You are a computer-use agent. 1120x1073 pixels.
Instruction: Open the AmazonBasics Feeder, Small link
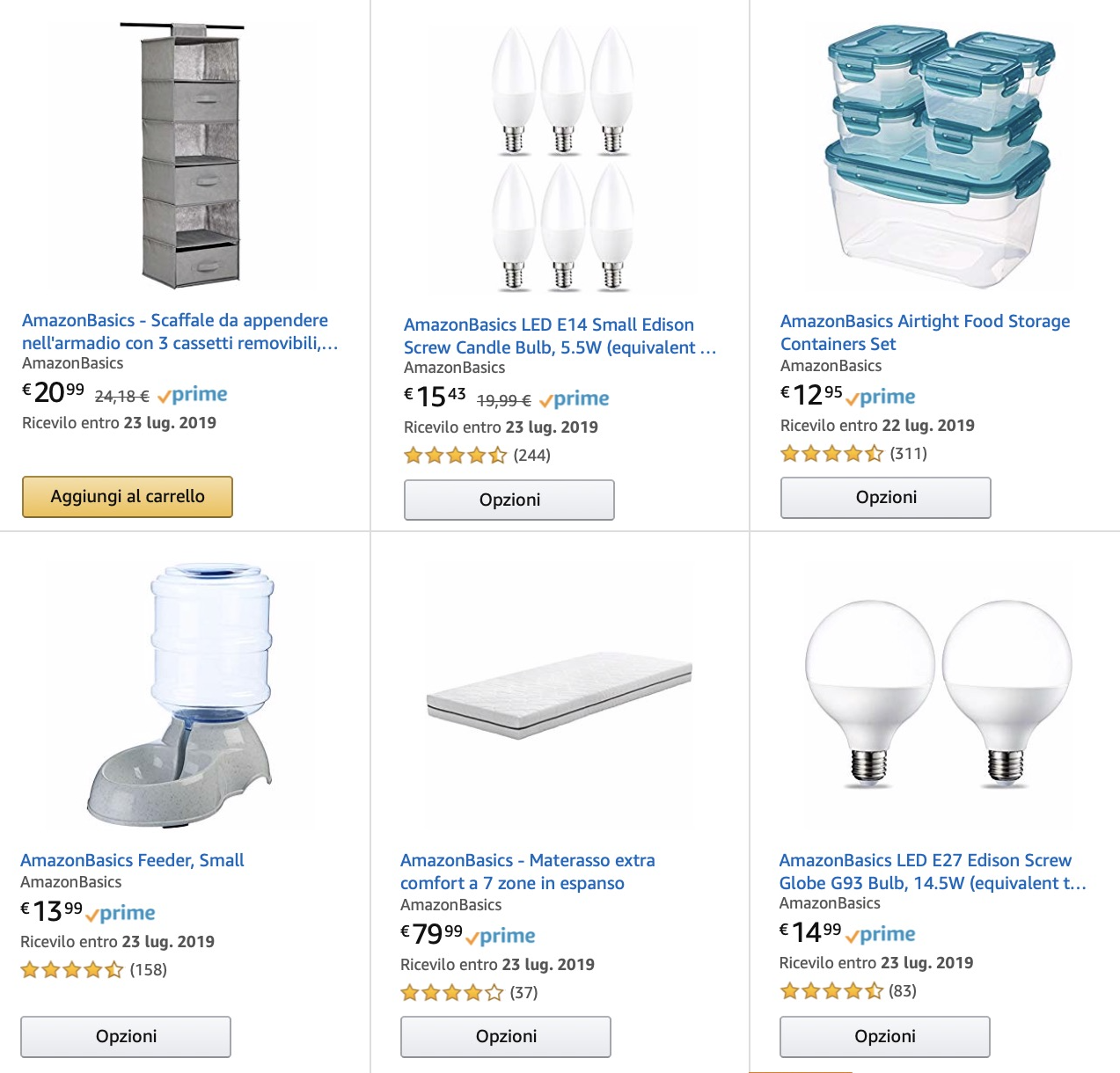tap(132, 860)
